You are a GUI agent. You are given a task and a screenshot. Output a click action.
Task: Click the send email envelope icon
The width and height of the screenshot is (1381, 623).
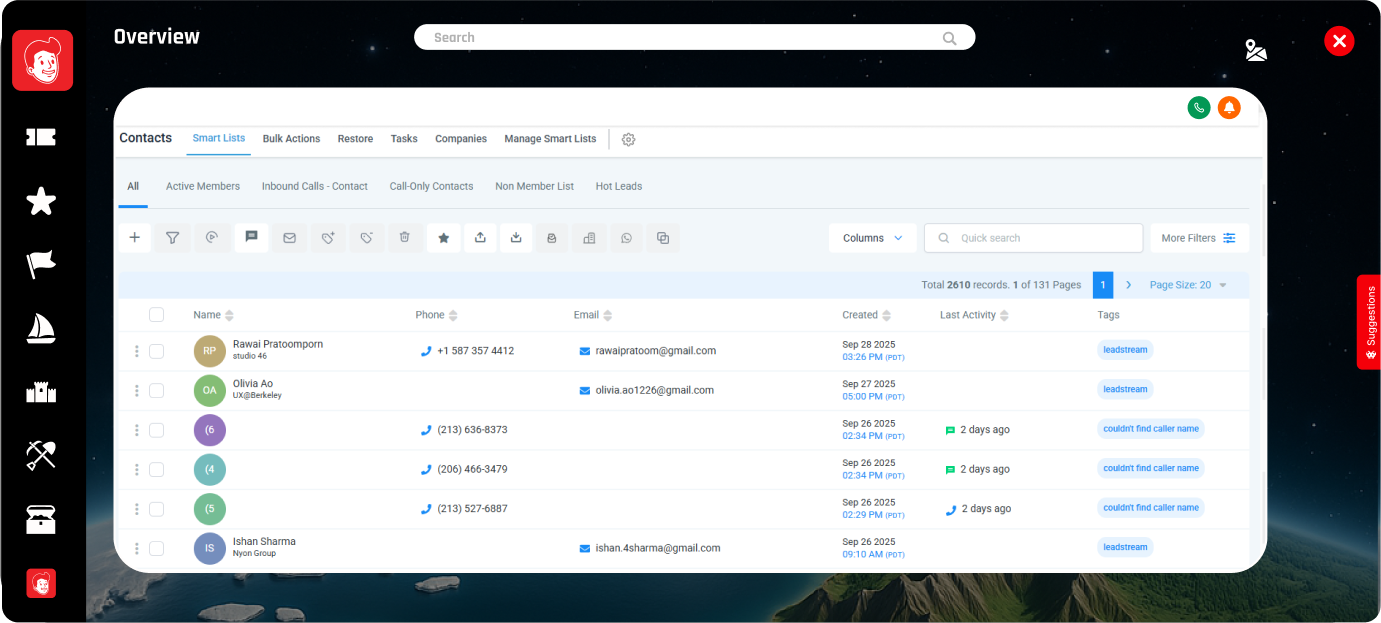(x=289, y=238)
